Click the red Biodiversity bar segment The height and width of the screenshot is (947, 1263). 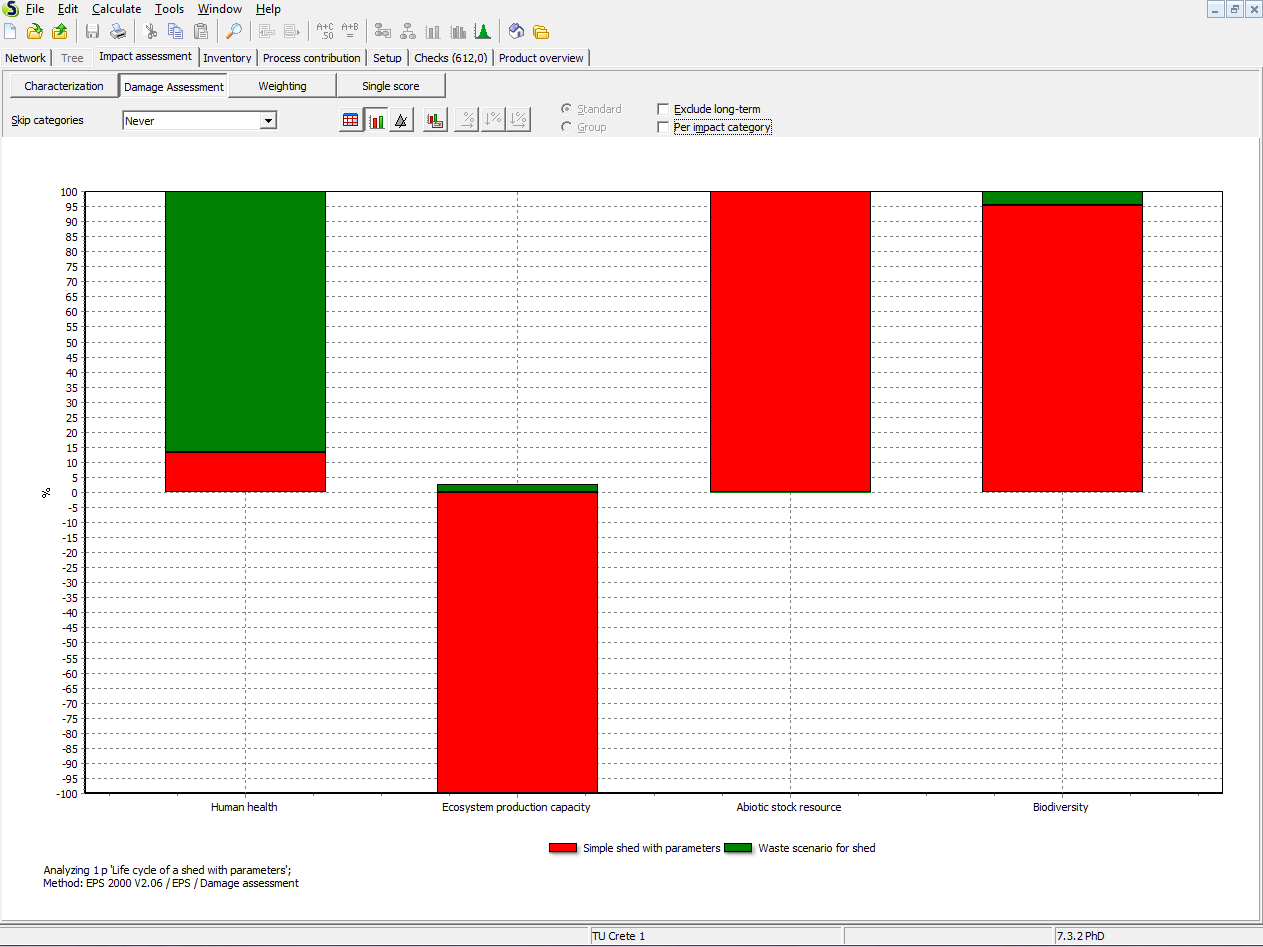tap(1062, 348)
